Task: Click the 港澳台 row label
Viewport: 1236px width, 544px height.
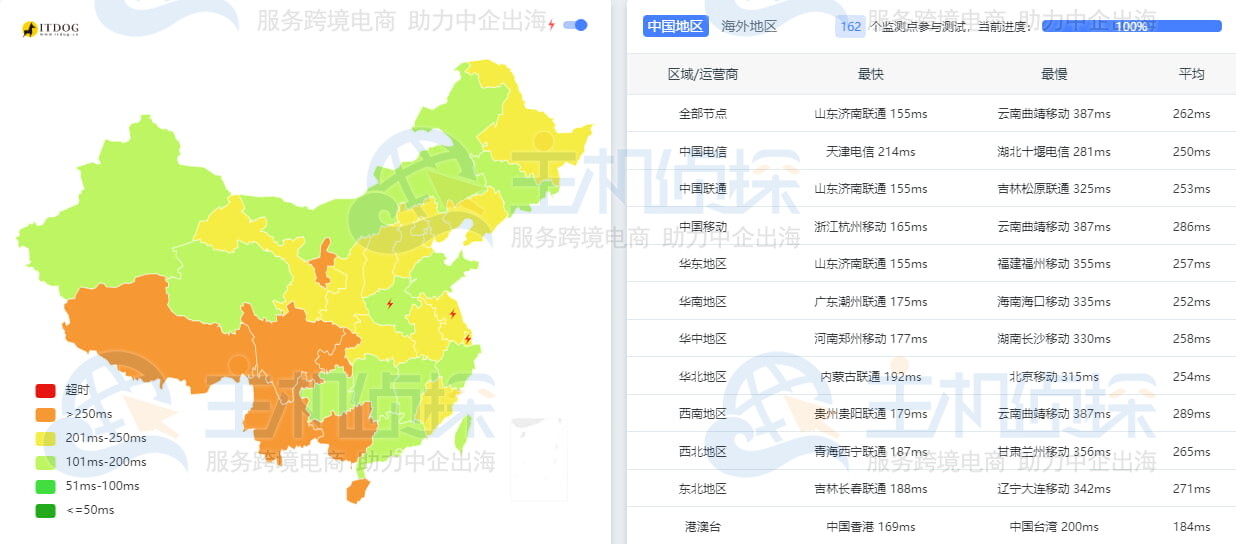Action: 702,527
